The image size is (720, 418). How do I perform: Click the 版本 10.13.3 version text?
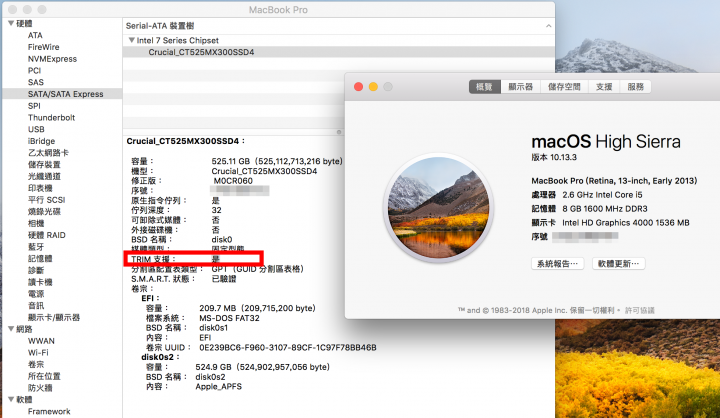[x=554, y=157]
